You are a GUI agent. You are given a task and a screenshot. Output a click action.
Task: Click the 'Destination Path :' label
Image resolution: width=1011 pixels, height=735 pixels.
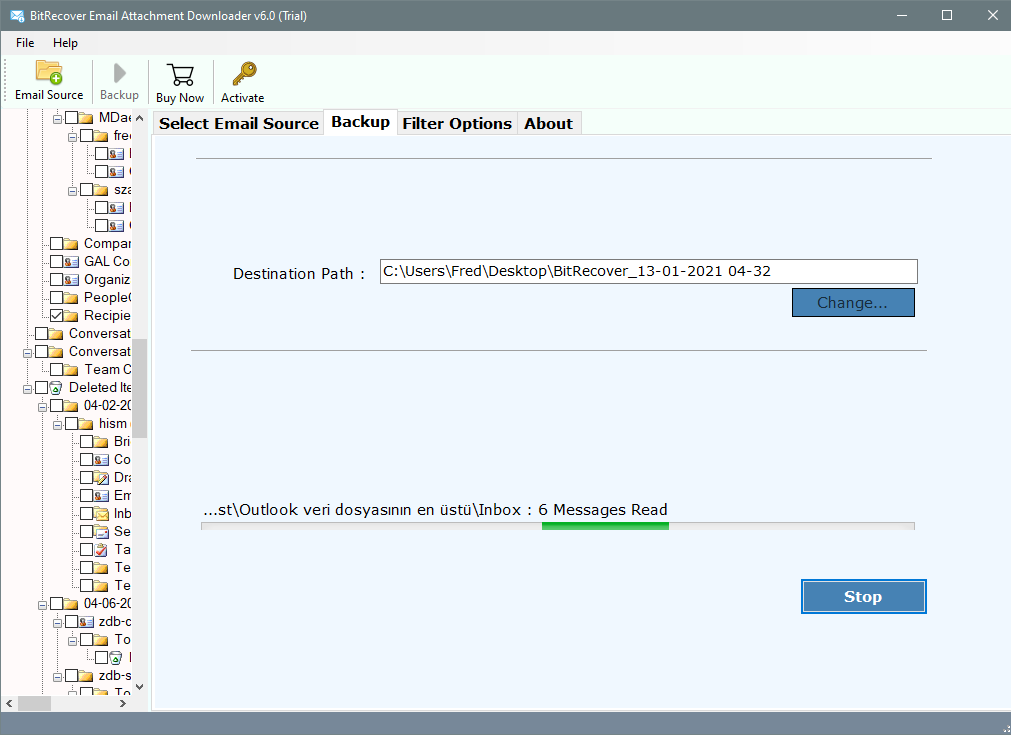299,274
